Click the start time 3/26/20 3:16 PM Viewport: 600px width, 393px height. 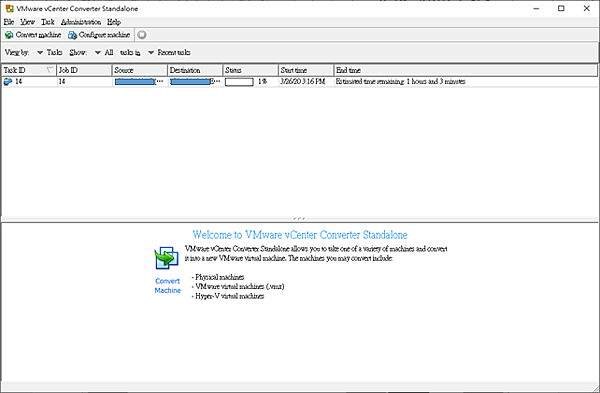(303, 82)
